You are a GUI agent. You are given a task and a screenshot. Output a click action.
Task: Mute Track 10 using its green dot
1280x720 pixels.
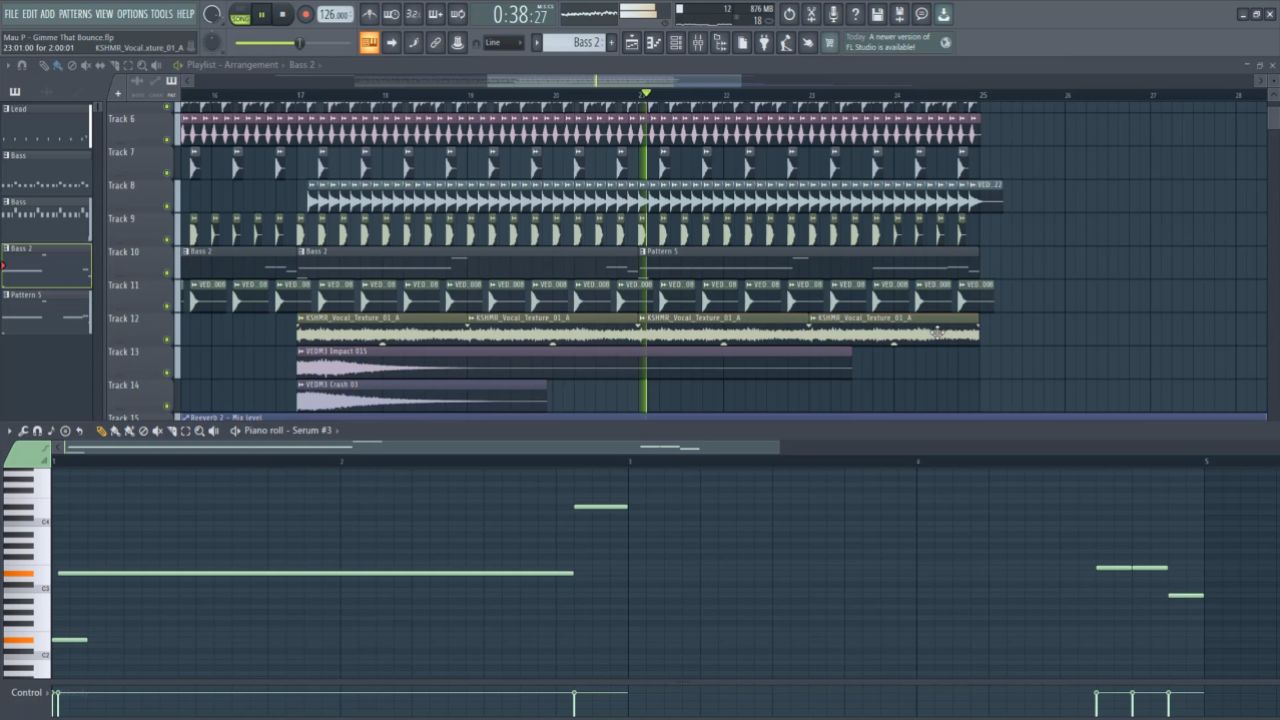click(167, 272)
